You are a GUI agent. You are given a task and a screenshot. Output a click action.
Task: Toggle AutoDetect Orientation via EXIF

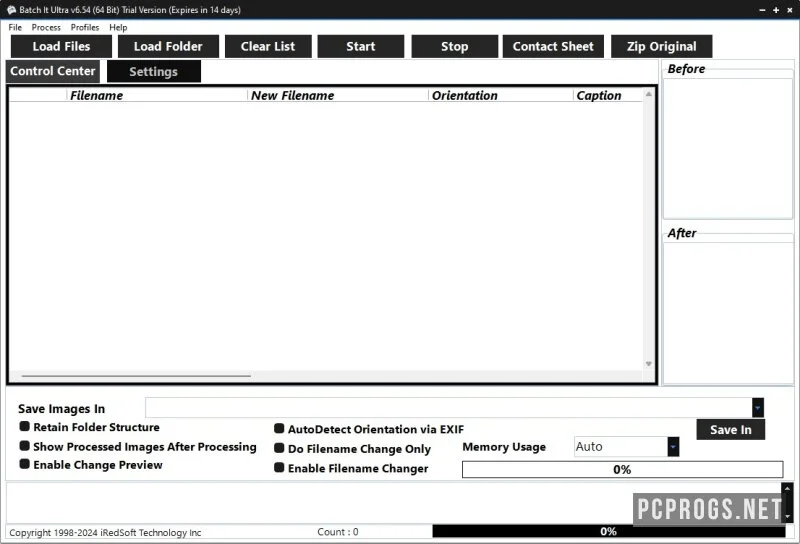click(x=279, y=428)
